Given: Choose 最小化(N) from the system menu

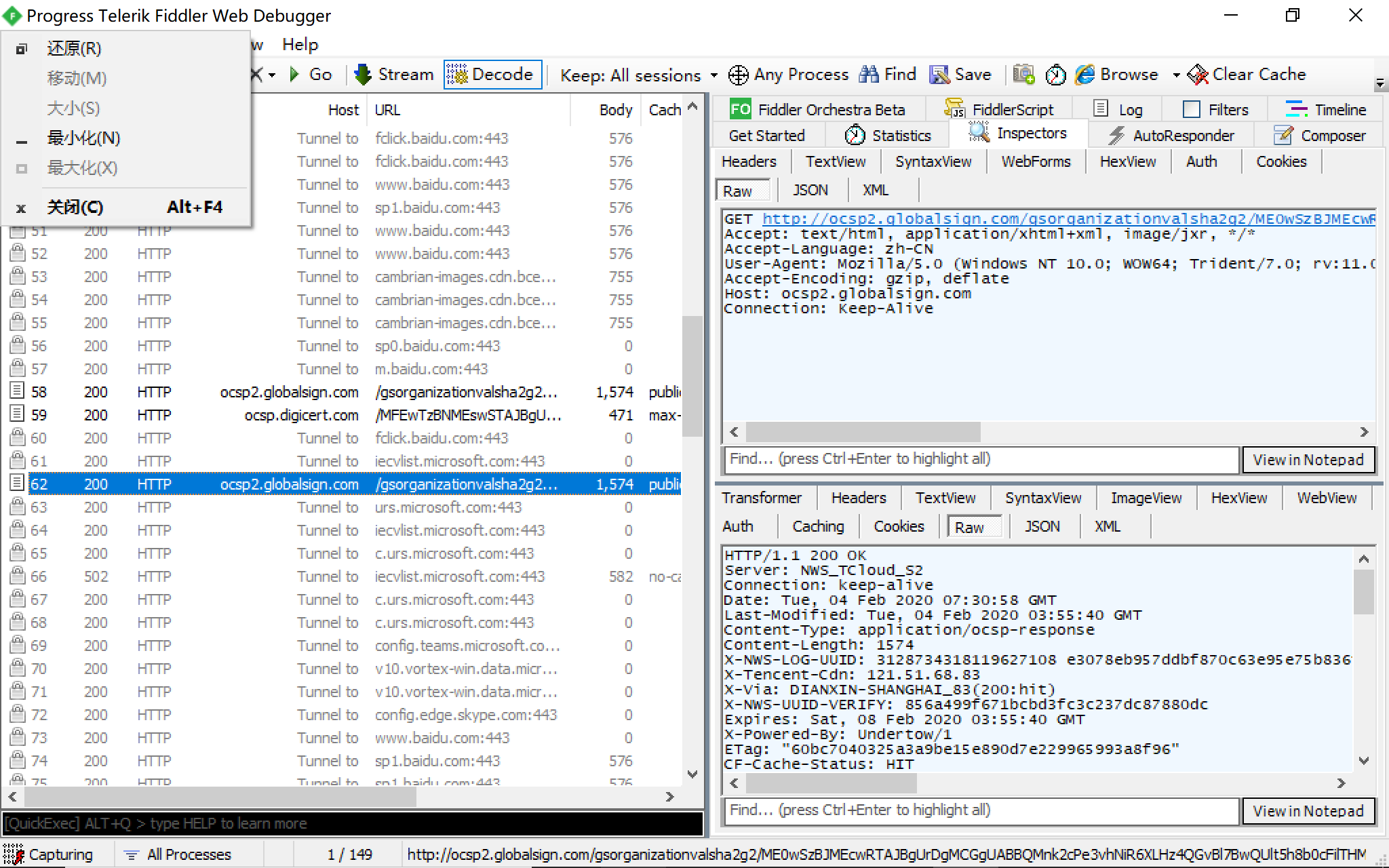Looking at the screenshot, I should coord(83,138).
